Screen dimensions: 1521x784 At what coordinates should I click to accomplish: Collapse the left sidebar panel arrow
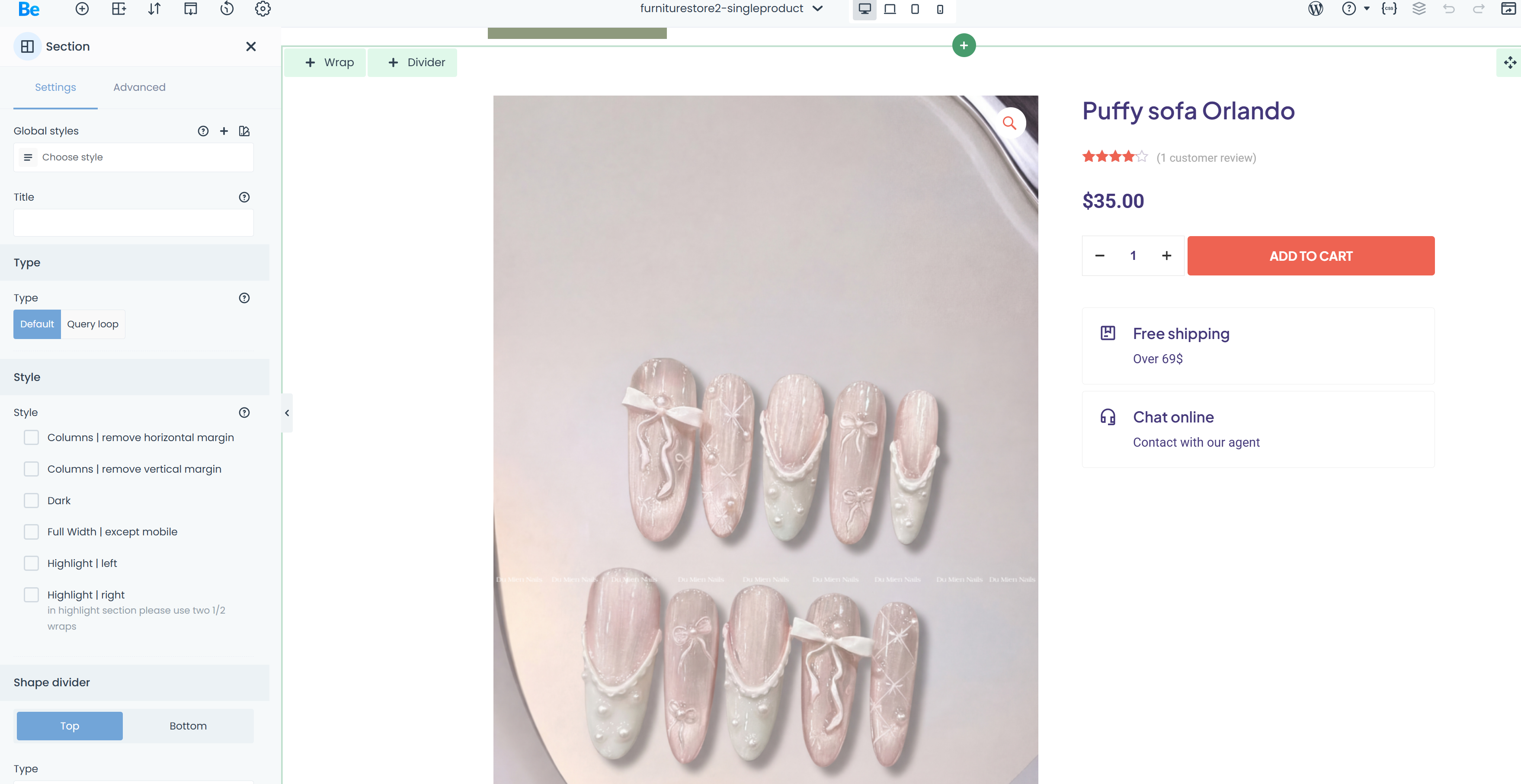pos(287,413)
